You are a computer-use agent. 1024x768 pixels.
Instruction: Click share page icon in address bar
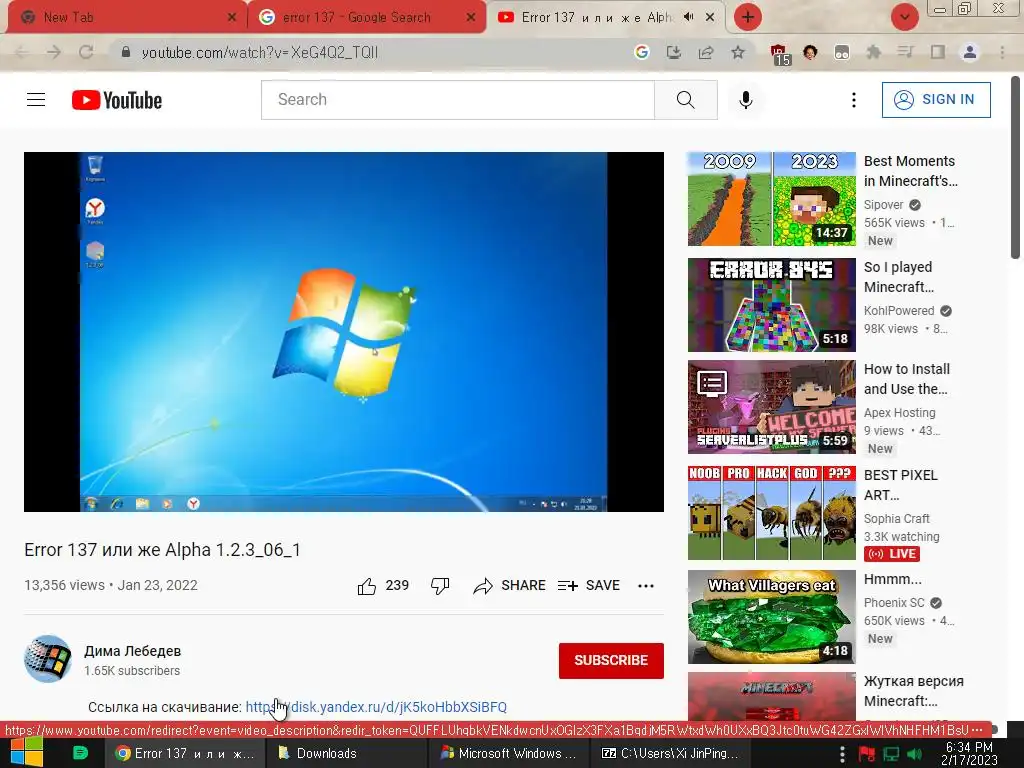pyautogui.click(x=705, y=52)
